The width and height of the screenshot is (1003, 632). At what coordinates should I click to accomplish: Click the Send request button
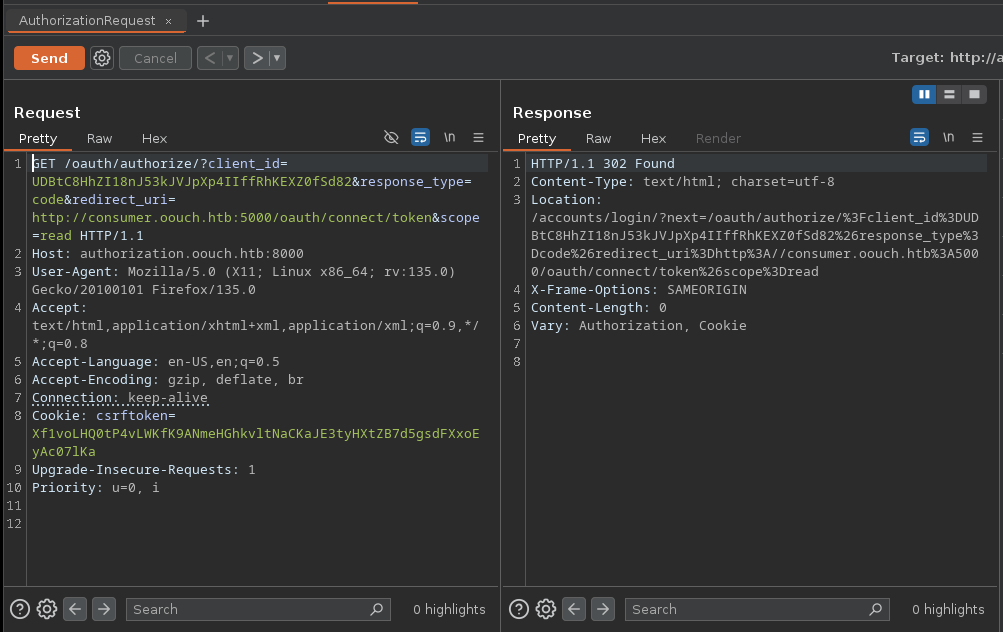tap(49, 58)
